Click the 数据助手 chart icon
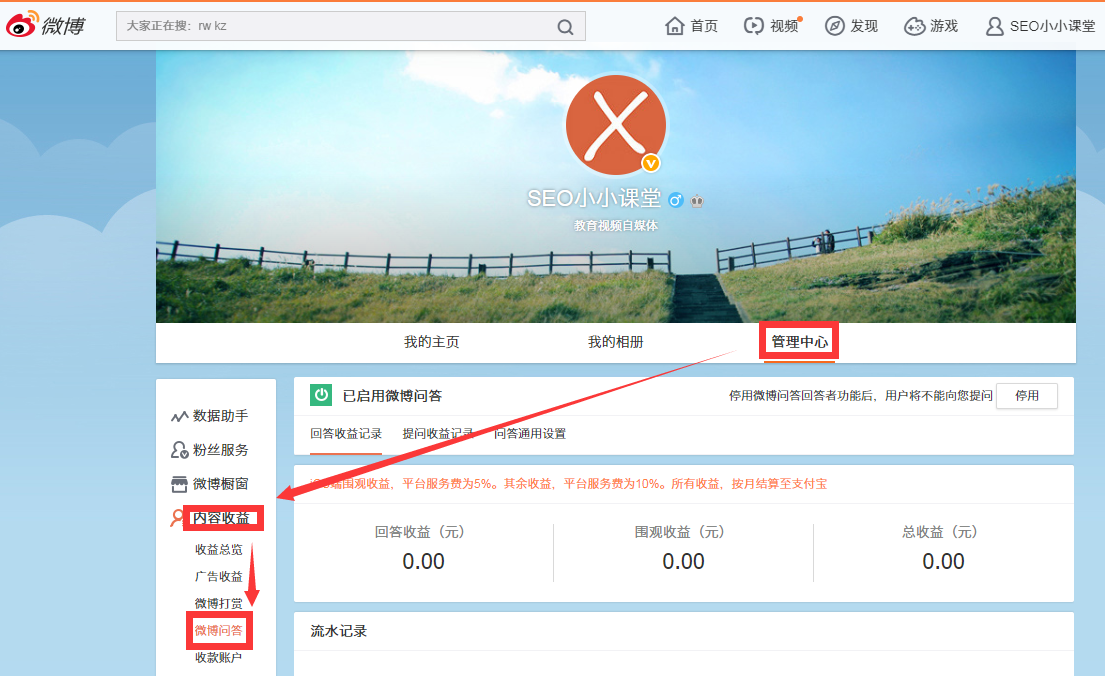 tap(179, 417)
